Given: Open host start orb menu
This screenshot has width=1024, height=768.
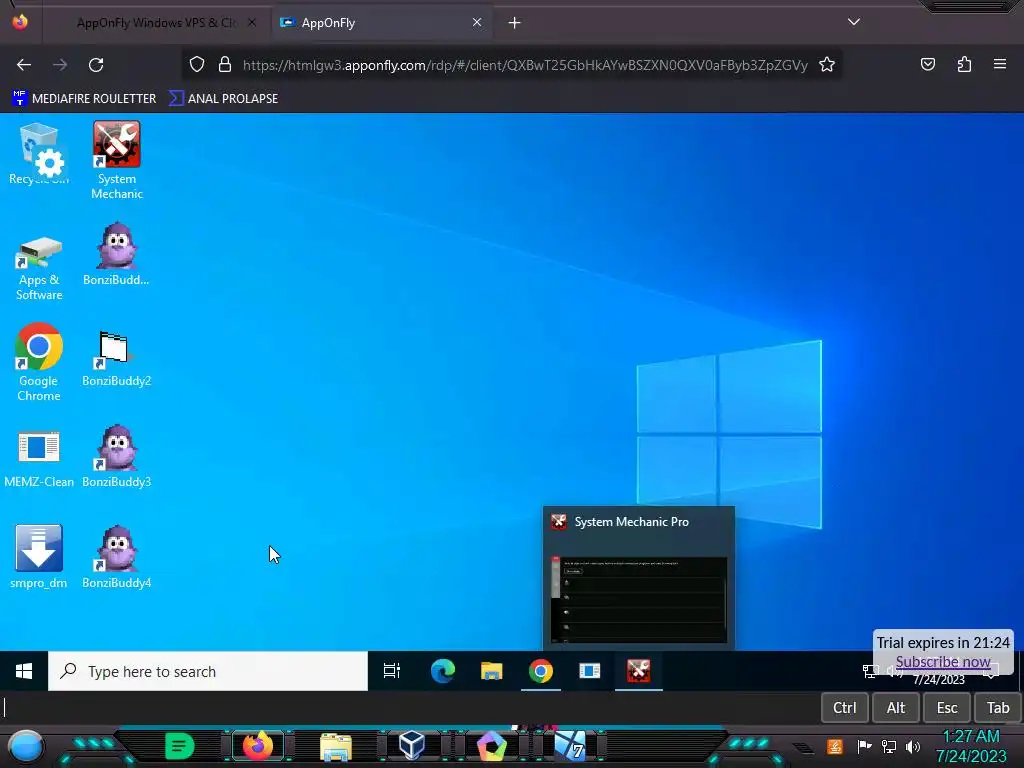Looking at the screenshot, I should click(26, 746).
